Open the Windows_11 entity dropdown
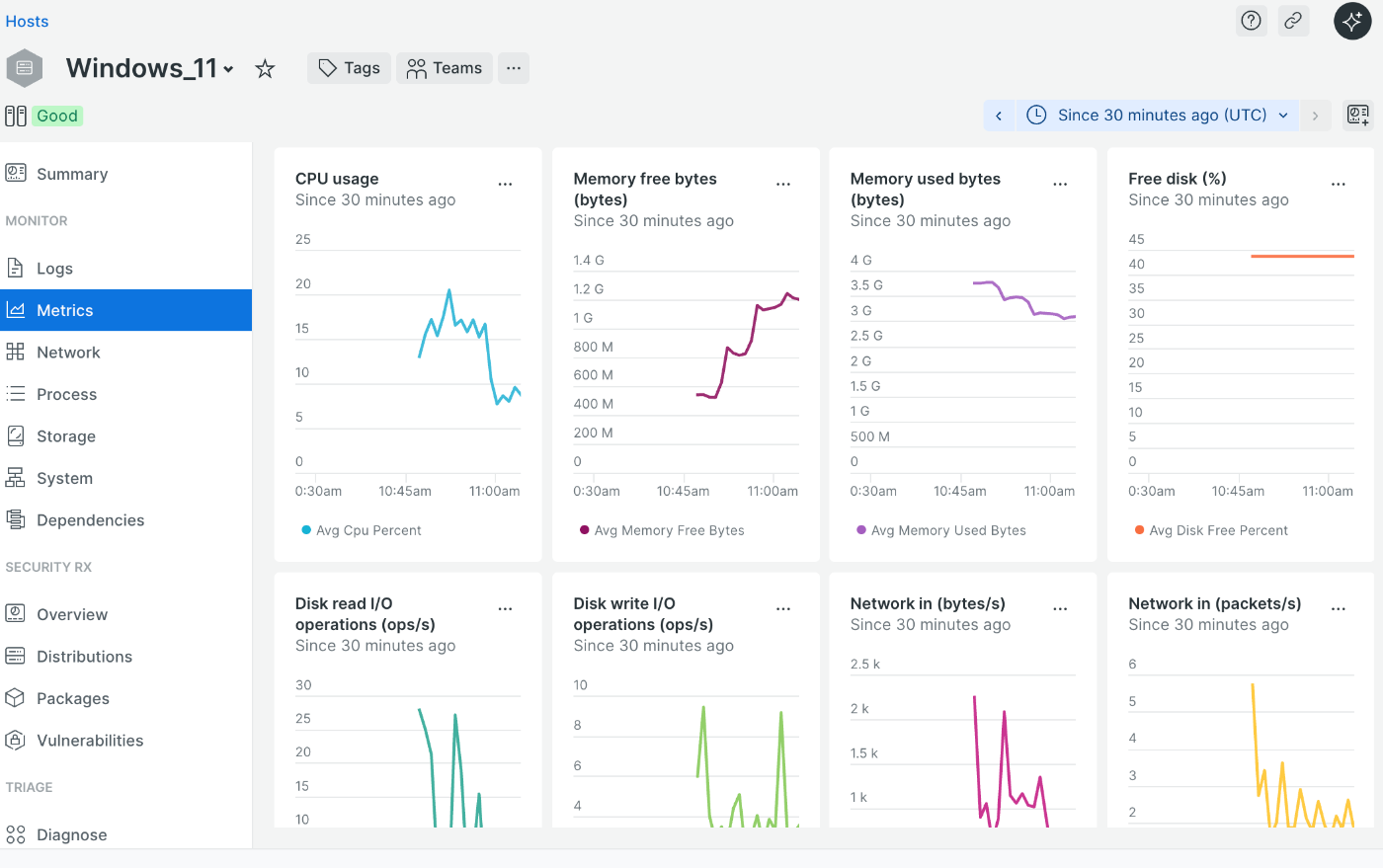The width and height of the screenshot is (1383, 868). point(228,69)
